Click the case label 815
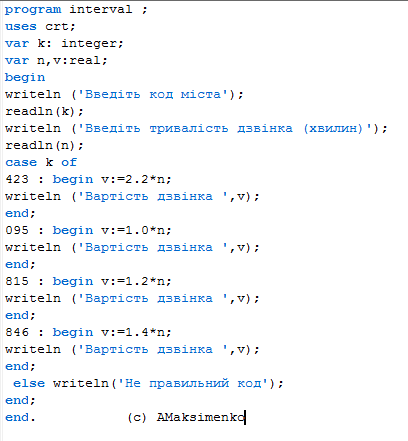The image size is (408, 441). pyautogui.click(x=17, y=281)
